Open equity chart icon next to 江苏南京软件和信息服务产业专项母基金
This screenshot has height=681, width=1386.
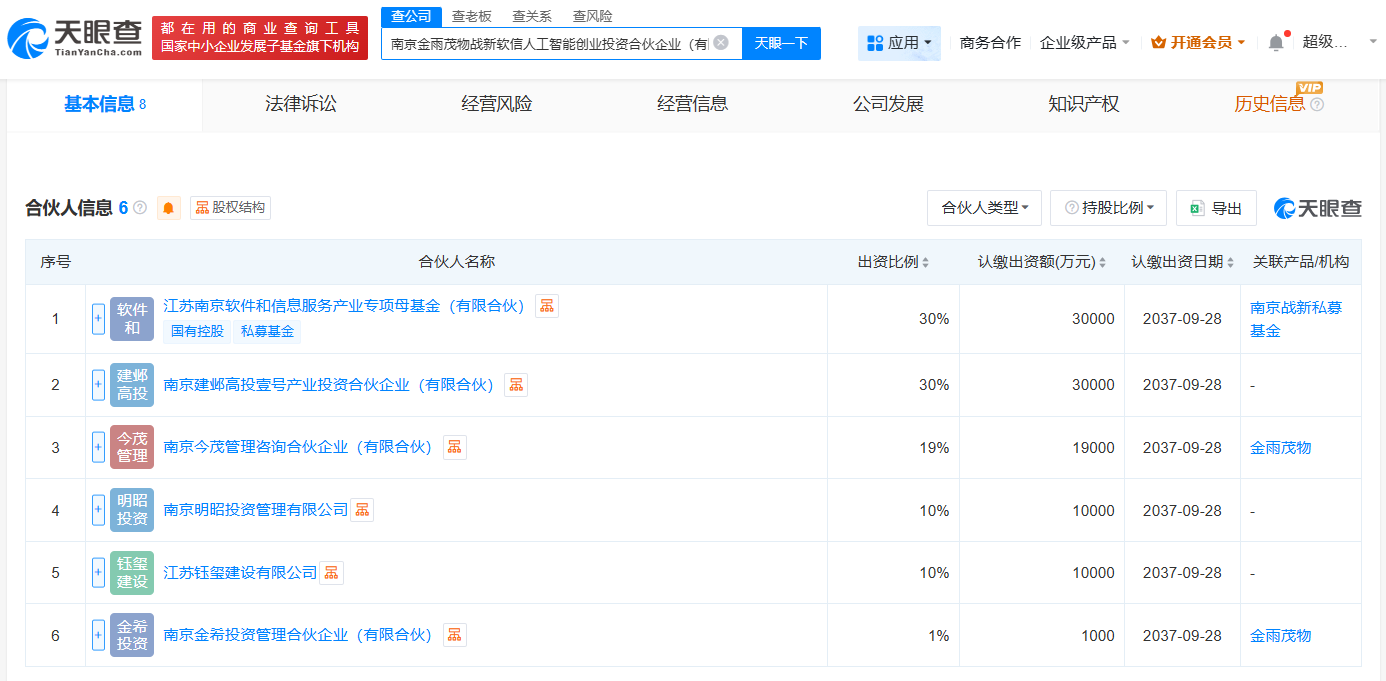pos(547,307)
